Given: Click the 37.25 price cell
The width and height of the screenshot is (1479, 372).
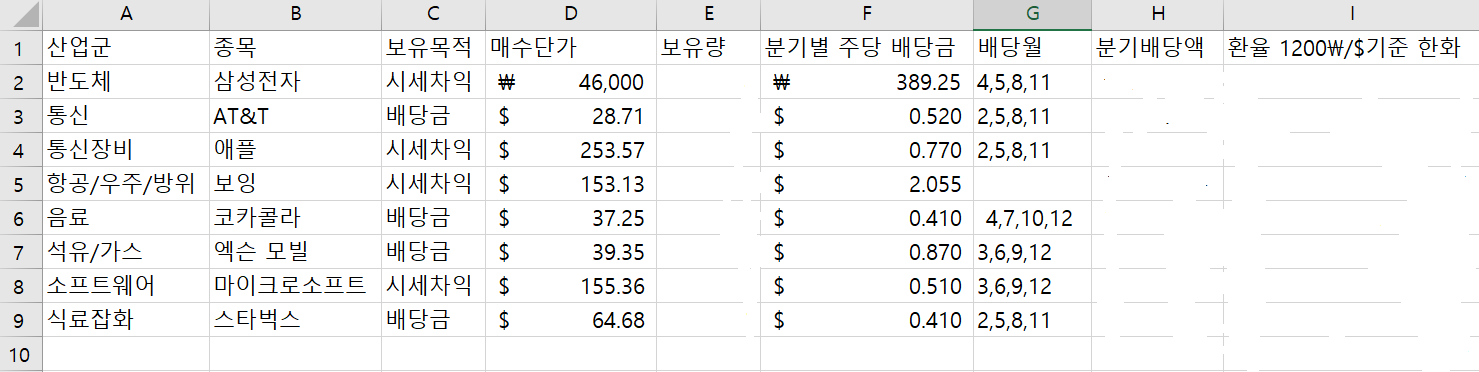Looking at the screenshot, I should (x=571, y=217).
